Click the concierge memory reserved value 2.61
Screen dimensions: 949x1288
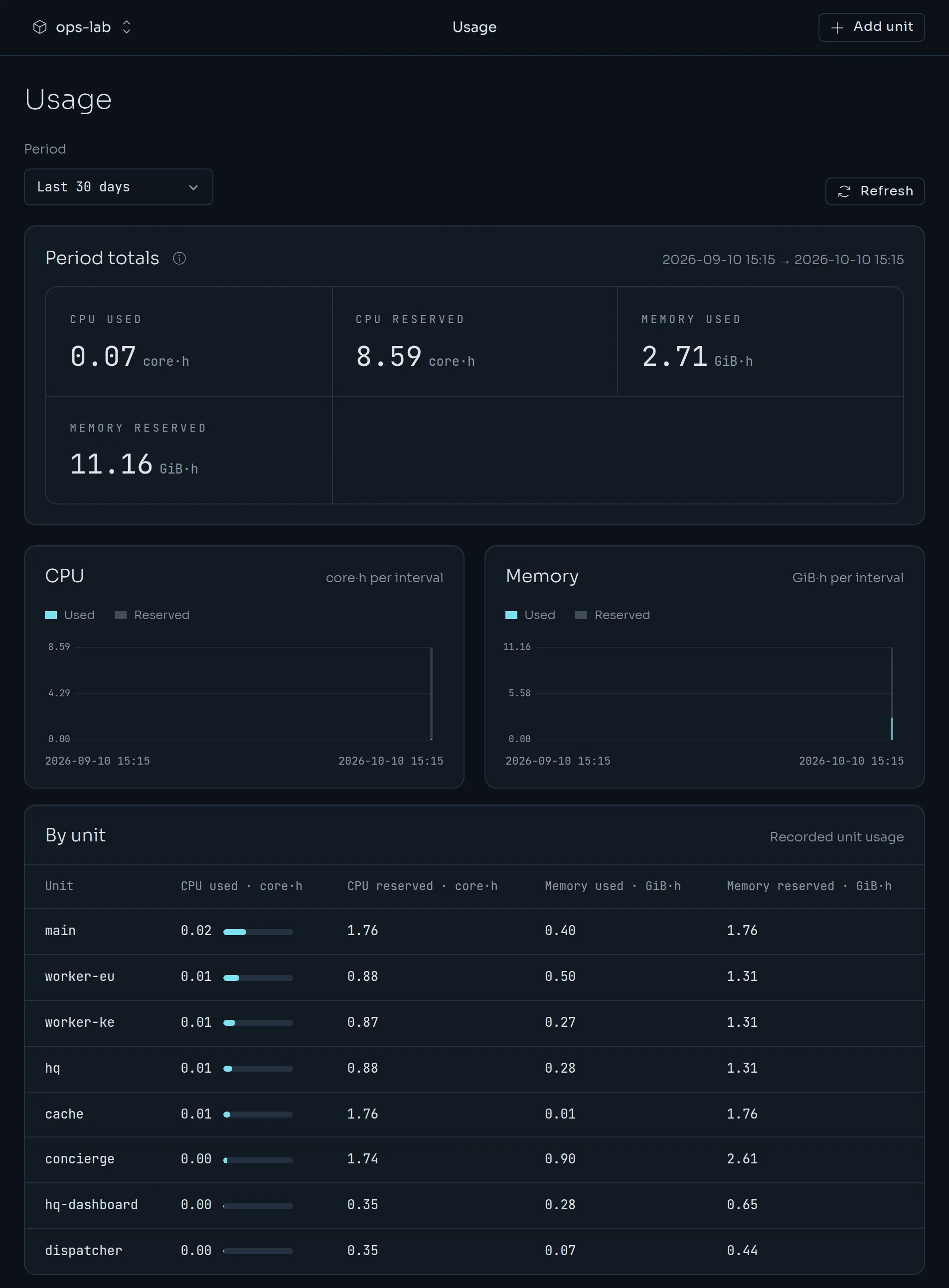pyautogui.click(x=742, y=1159)
